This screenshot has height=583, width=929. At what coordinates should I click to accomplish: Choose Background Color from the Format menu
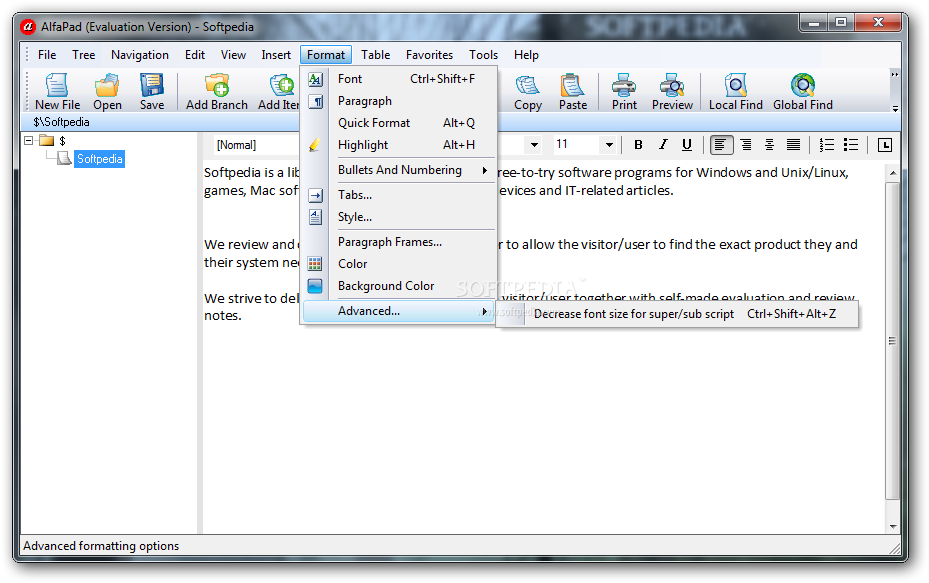click(399, 286)
